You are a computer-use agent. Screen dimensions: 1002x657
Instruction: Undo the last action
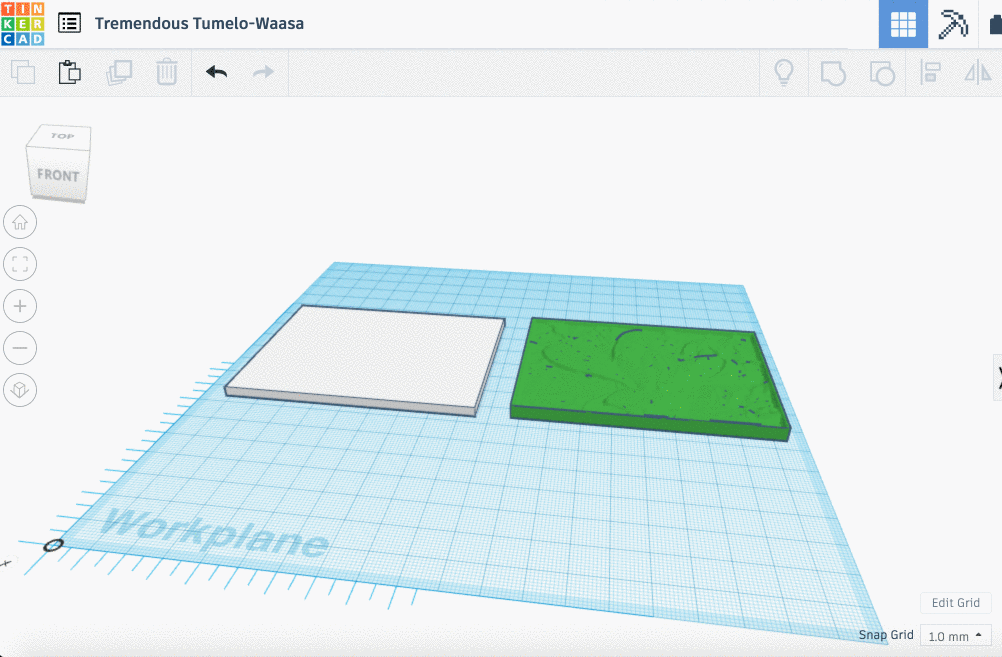pos(217,72)
